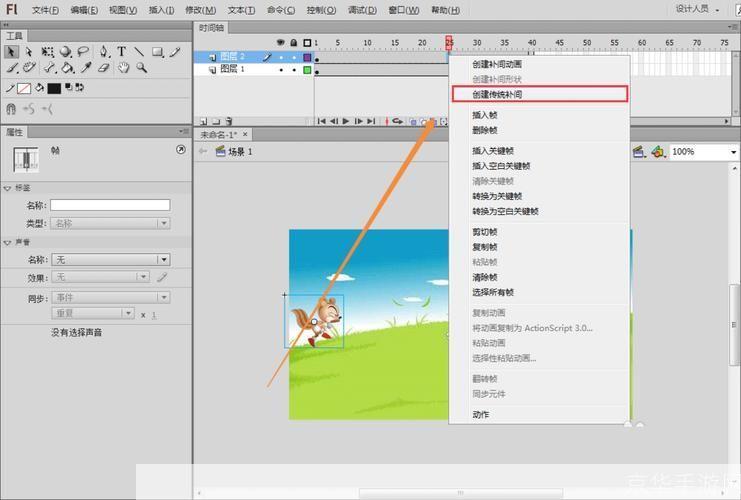This screenshot has height=500, width=741.
Task: Toggle visibility dot of 图层 2
Action: pos(281,58)
